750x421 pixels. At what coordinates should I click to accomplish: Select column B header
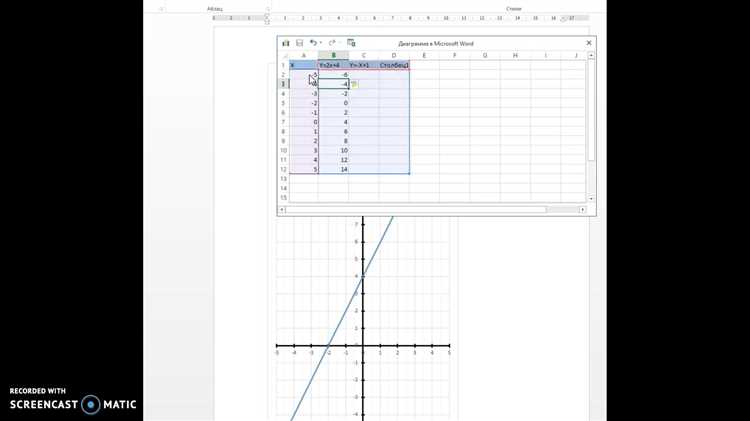pyautogui.click(x=333, y=55)
